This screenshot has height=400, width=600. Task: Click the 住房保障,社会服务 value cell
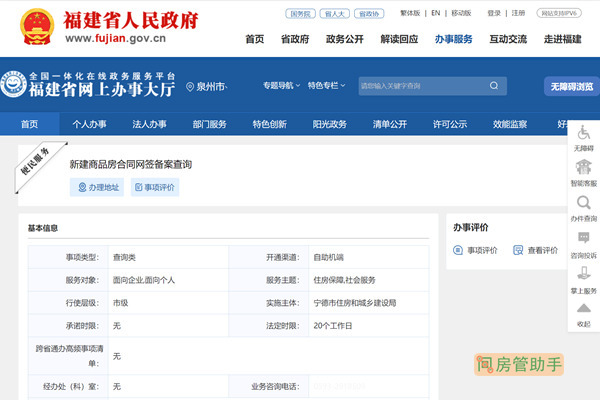click(369, 280)
